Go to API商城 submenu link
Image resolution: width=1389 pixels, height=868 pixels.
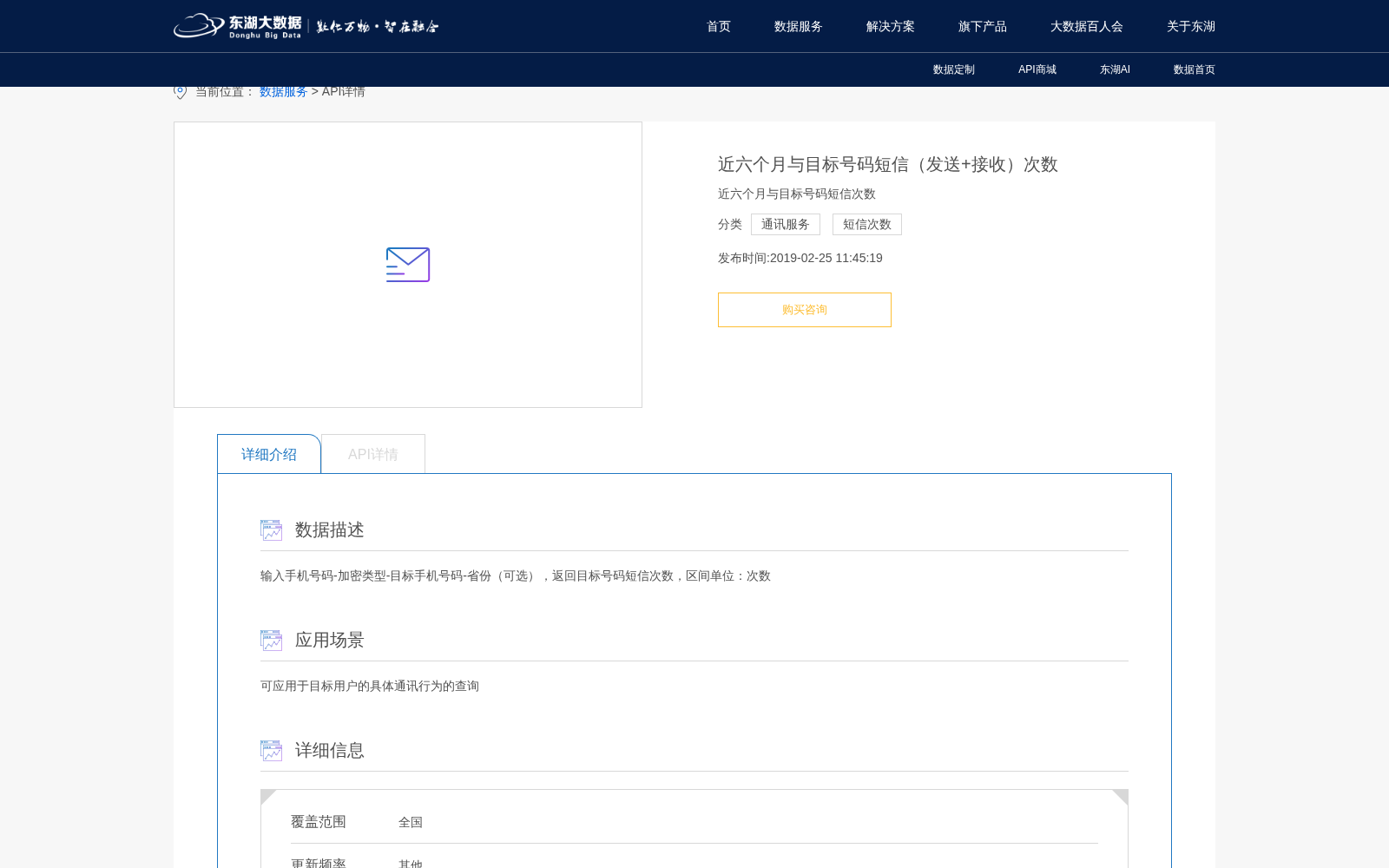[1037, 69]
